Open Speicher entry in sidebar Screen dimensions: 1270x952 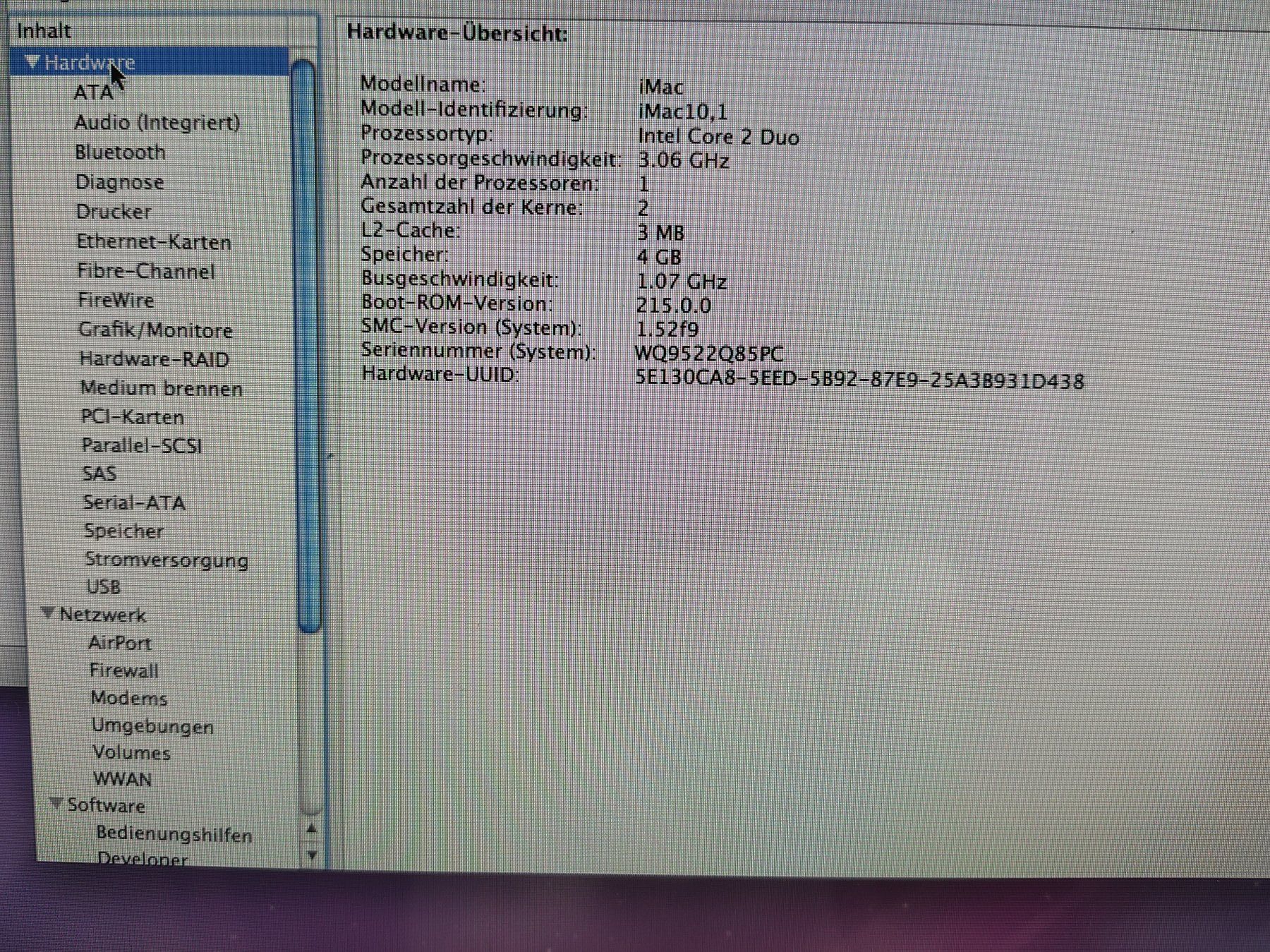(x=124, y=531)
